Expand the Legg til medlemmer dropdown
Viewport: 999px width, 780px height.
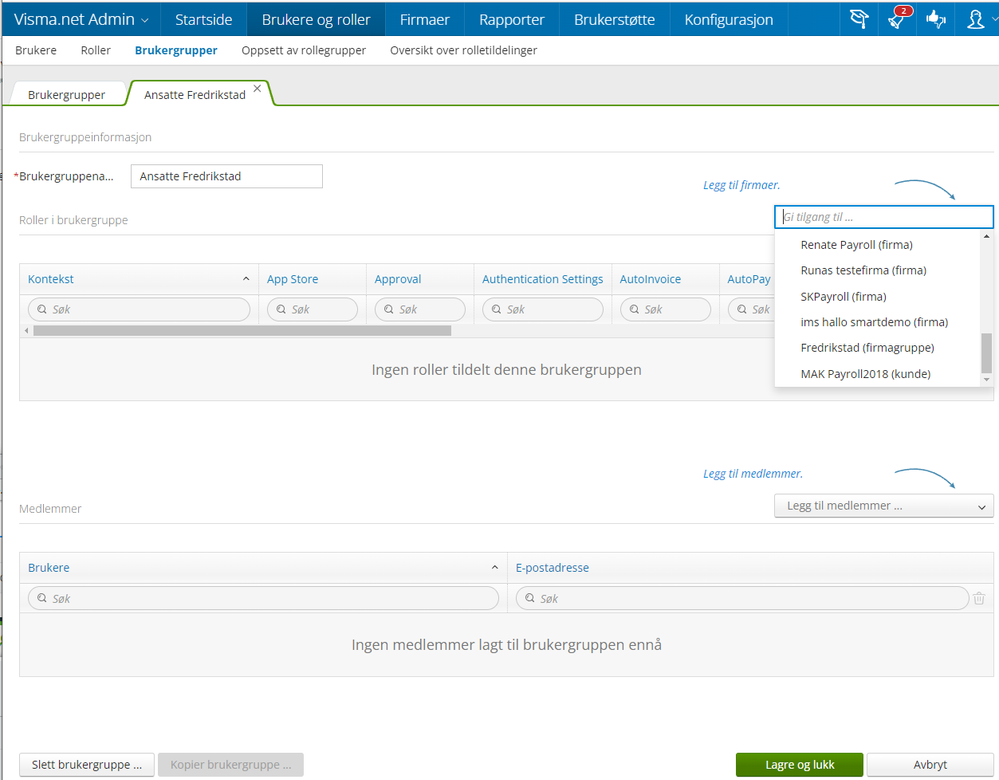(884, 506)
